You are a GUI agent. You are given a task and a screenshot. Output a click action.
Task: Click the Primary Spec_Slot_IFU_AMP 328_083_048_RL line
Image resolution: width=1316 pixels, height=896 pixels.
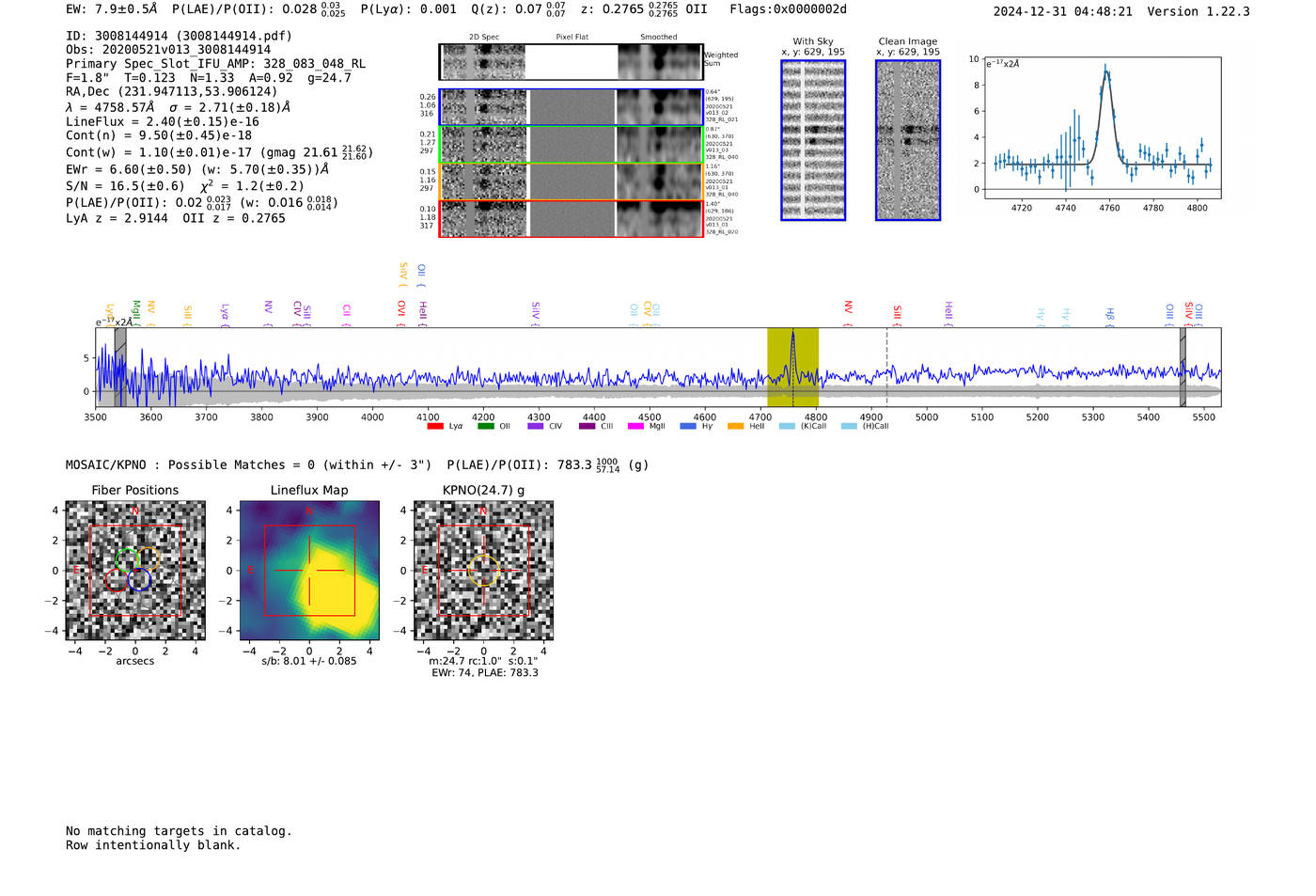tap(216, 64)
